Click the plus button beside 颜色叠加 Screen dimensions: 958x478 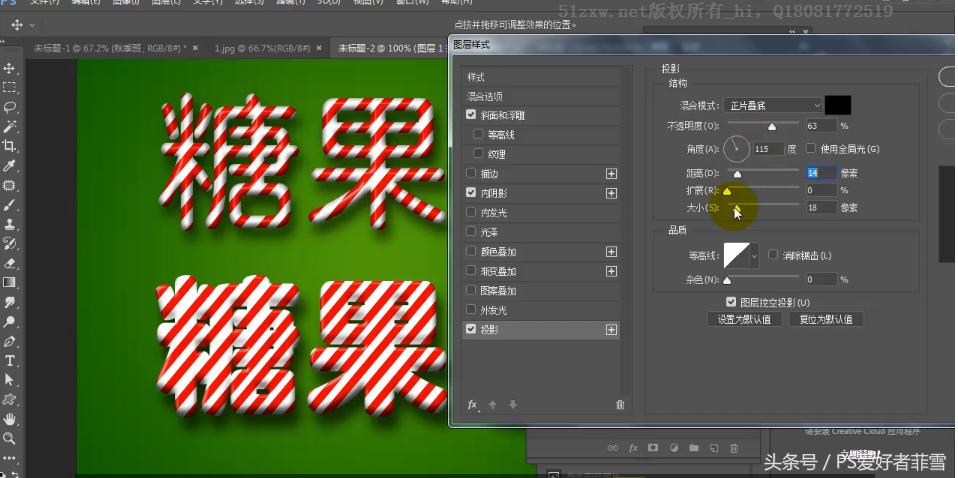click(611, 252)
